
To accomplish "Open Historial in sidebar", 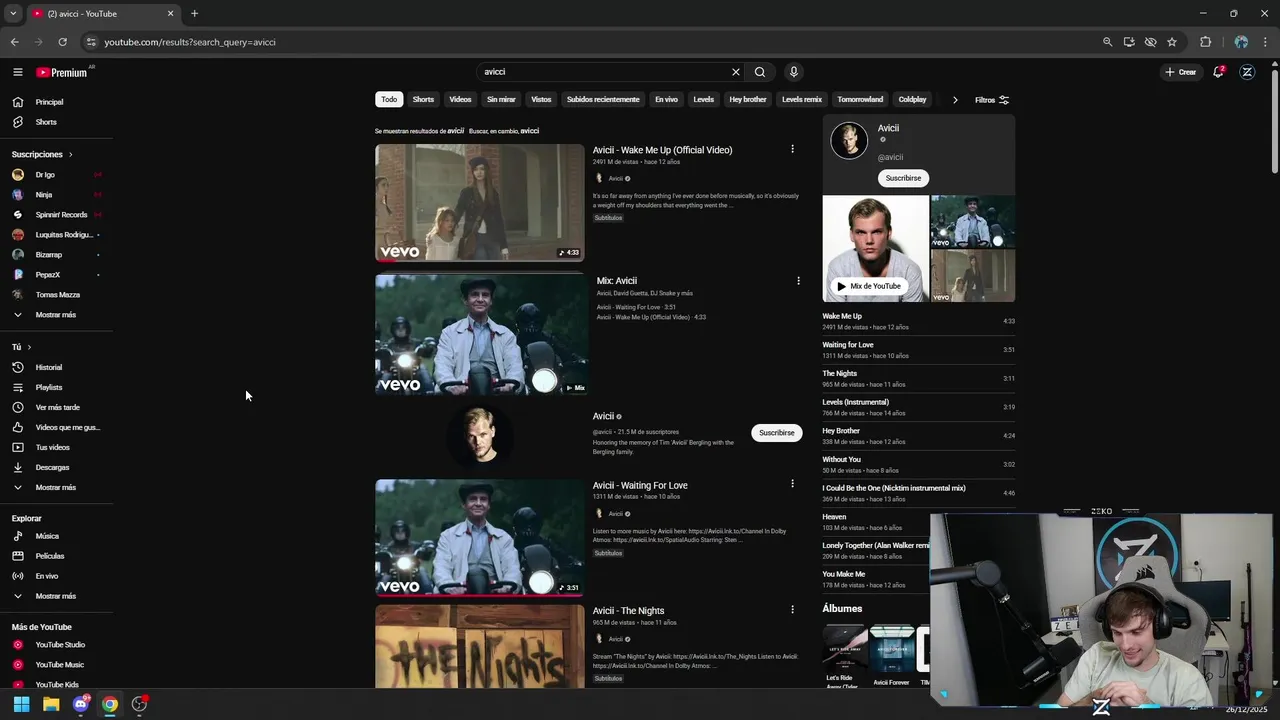I will (x=49, y=367).
